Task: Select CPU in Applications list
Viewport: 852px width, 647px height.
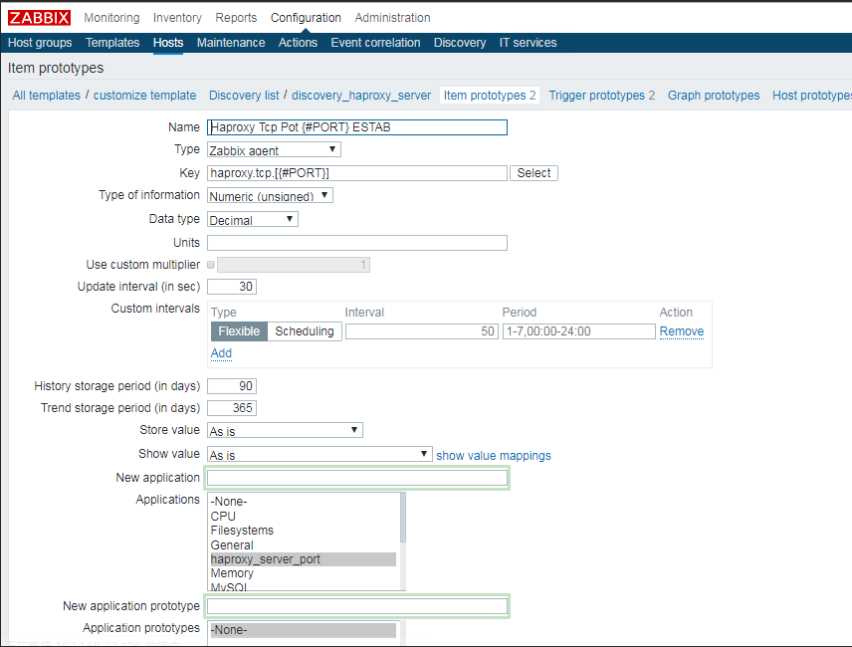Action: [x=303, y=516]
